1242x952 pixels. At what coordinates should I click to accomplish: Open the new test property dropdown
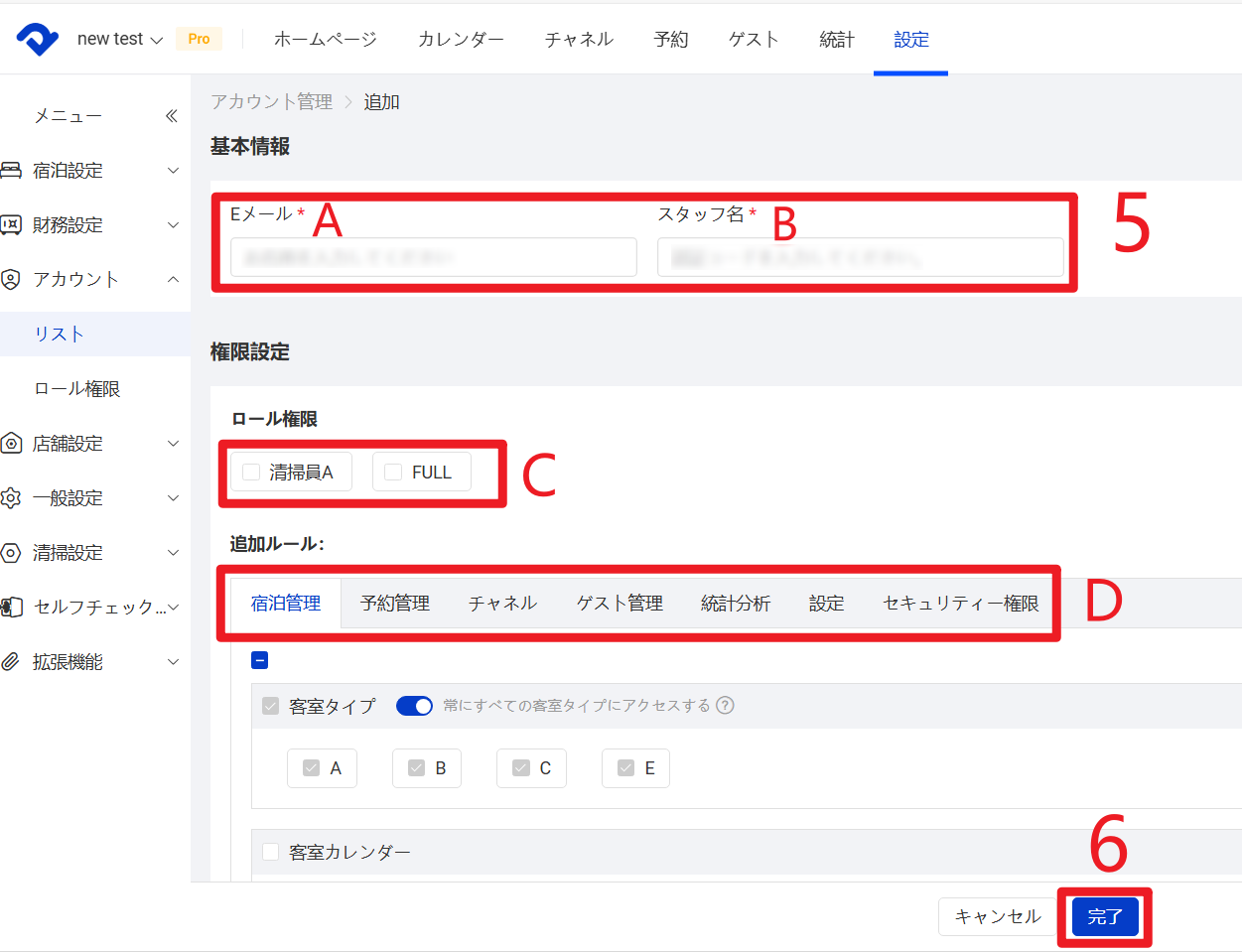tap(120, 40)
